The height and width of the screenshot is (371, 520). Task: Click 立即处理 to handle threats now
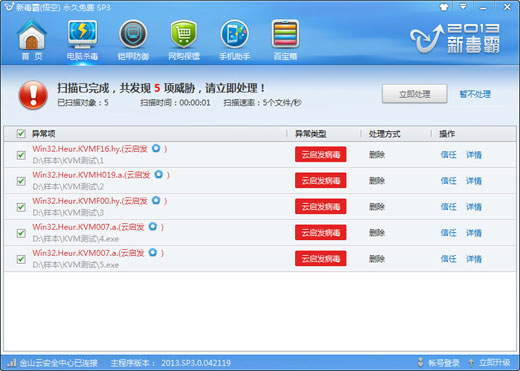(x=414, y=94)
